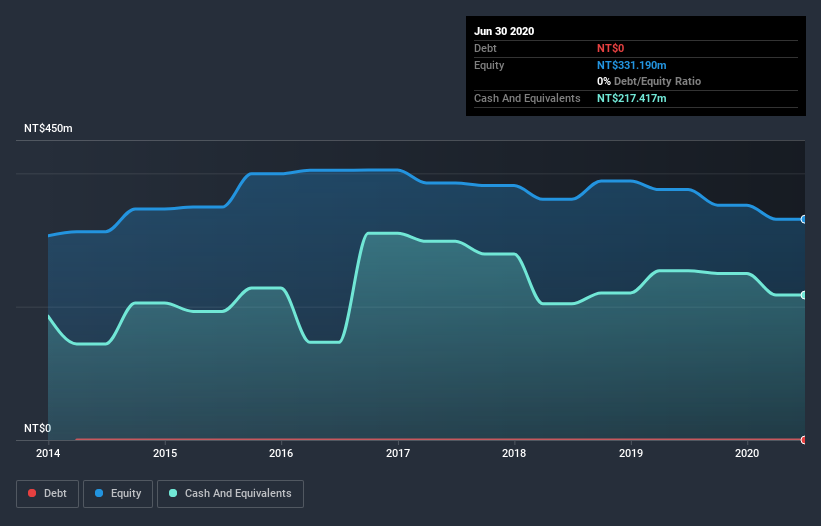The width and height of the screenshot is (821, 526).
Task: Select the 2017 x-axis label
Action: coord(398,453)
